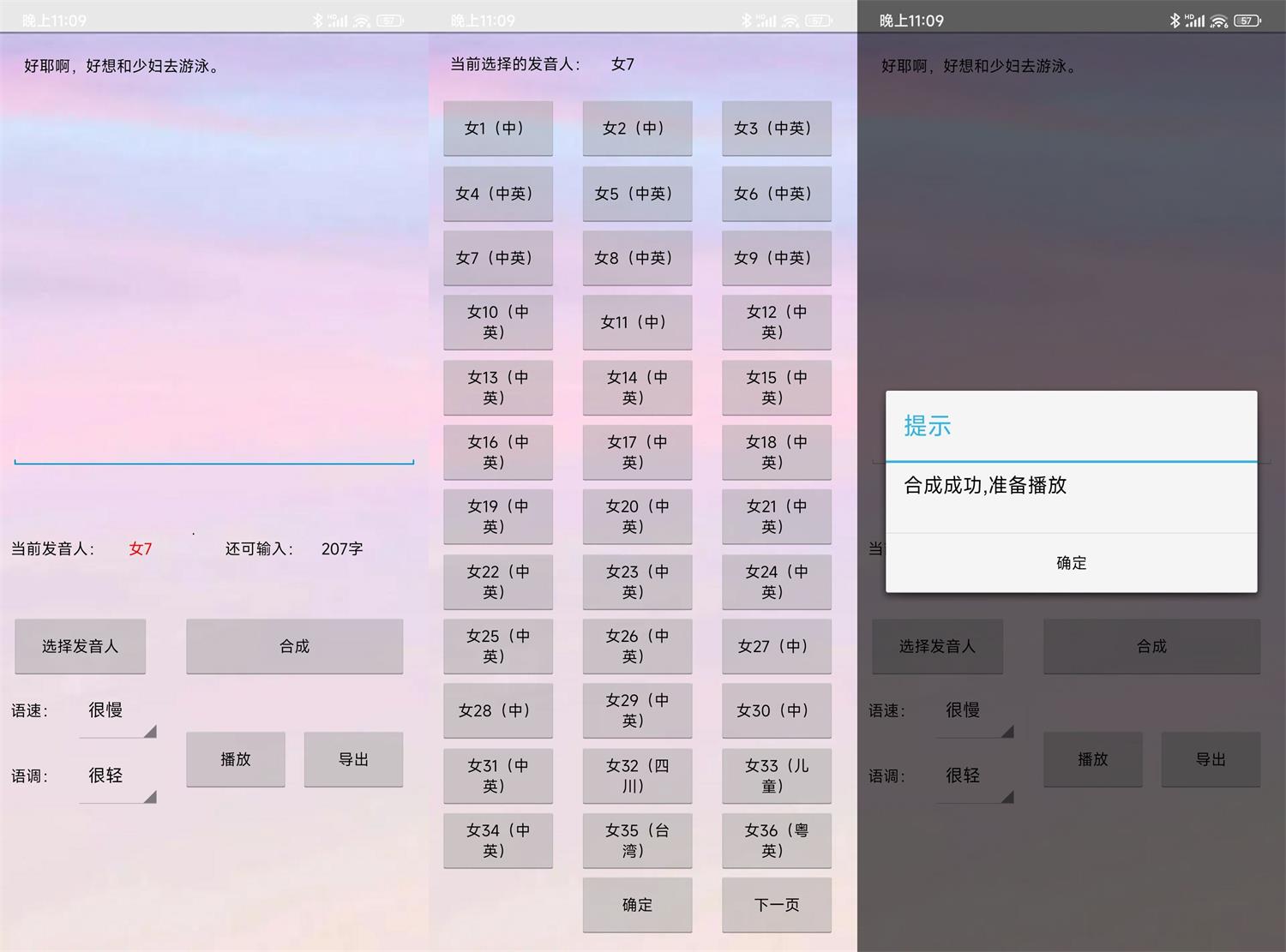Viewport: 1286px width, 952px height.
Task: Tap 导出 to export the audio
Action: [352, 759]
